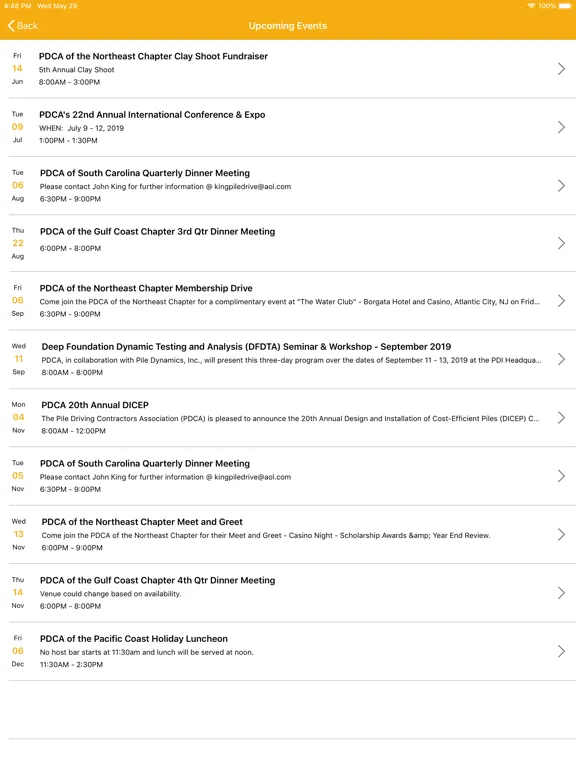The image size is (576, 768).
Task: Click the '6:00PM - 8:00PM' time under 3rd Qtr Dinner
Action: pos(71,248)
